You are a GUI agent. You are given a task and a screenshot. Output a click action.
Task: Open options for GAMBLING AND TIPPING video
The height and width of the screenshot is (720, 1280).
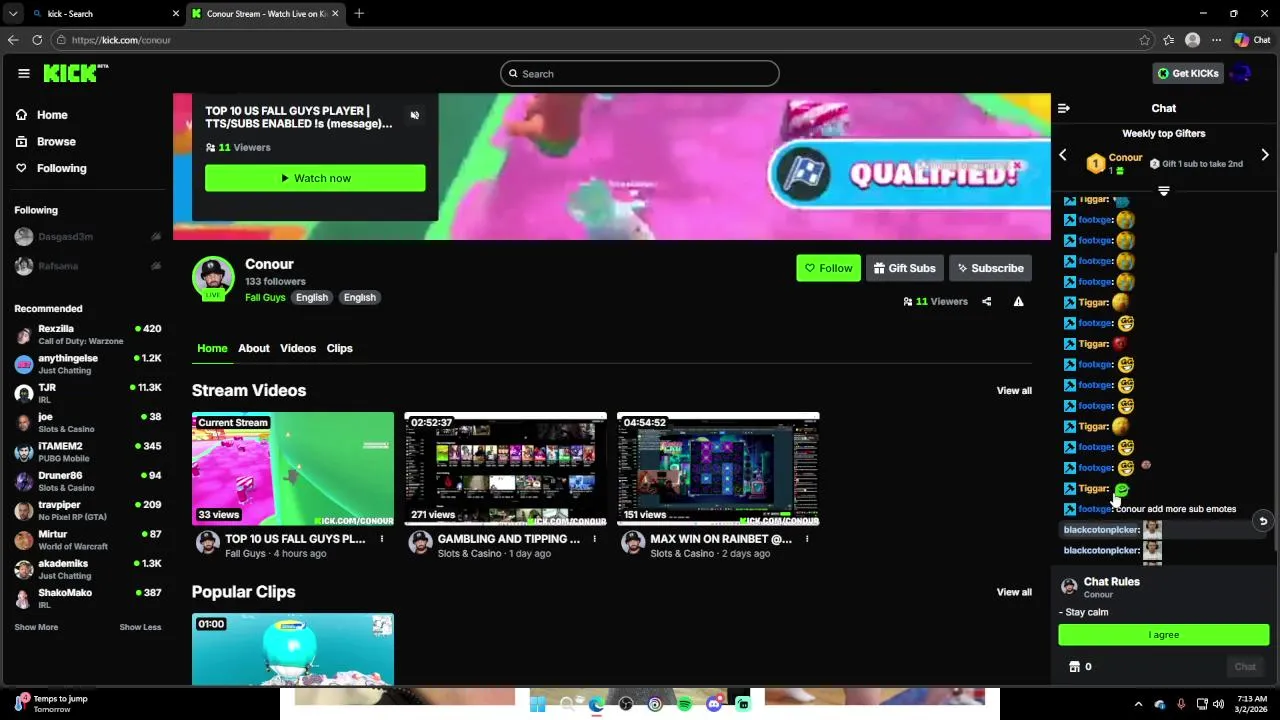coord(594,539)
